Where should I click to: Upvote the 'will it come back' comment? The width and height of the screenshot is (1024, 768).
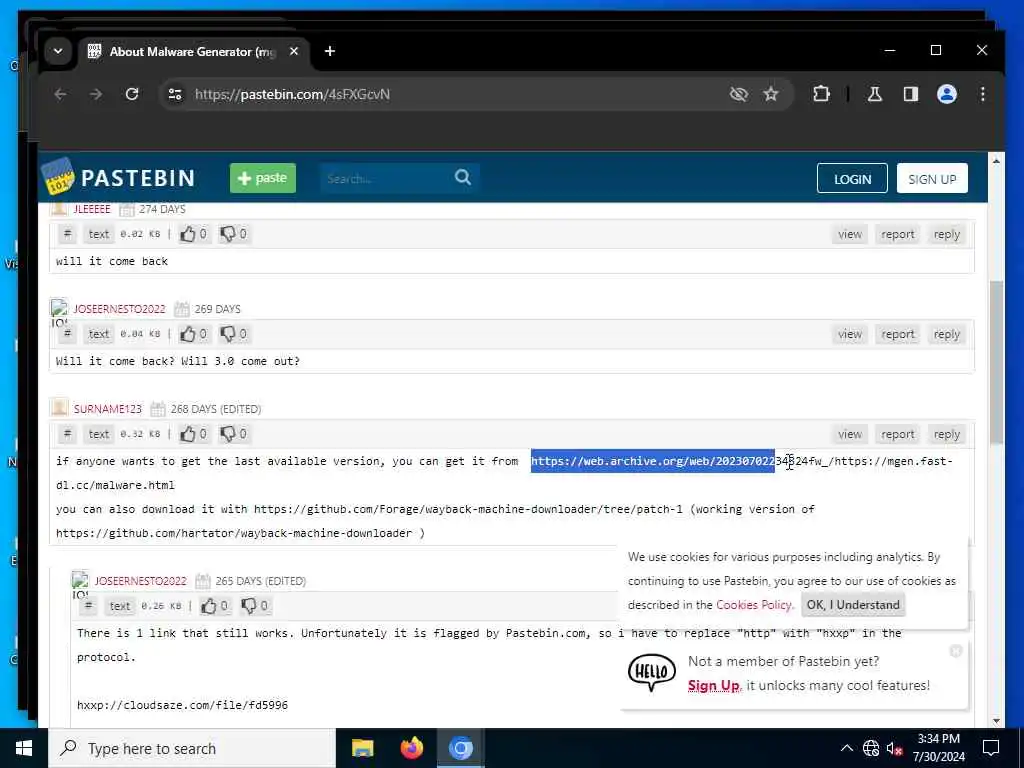[193, 234]
